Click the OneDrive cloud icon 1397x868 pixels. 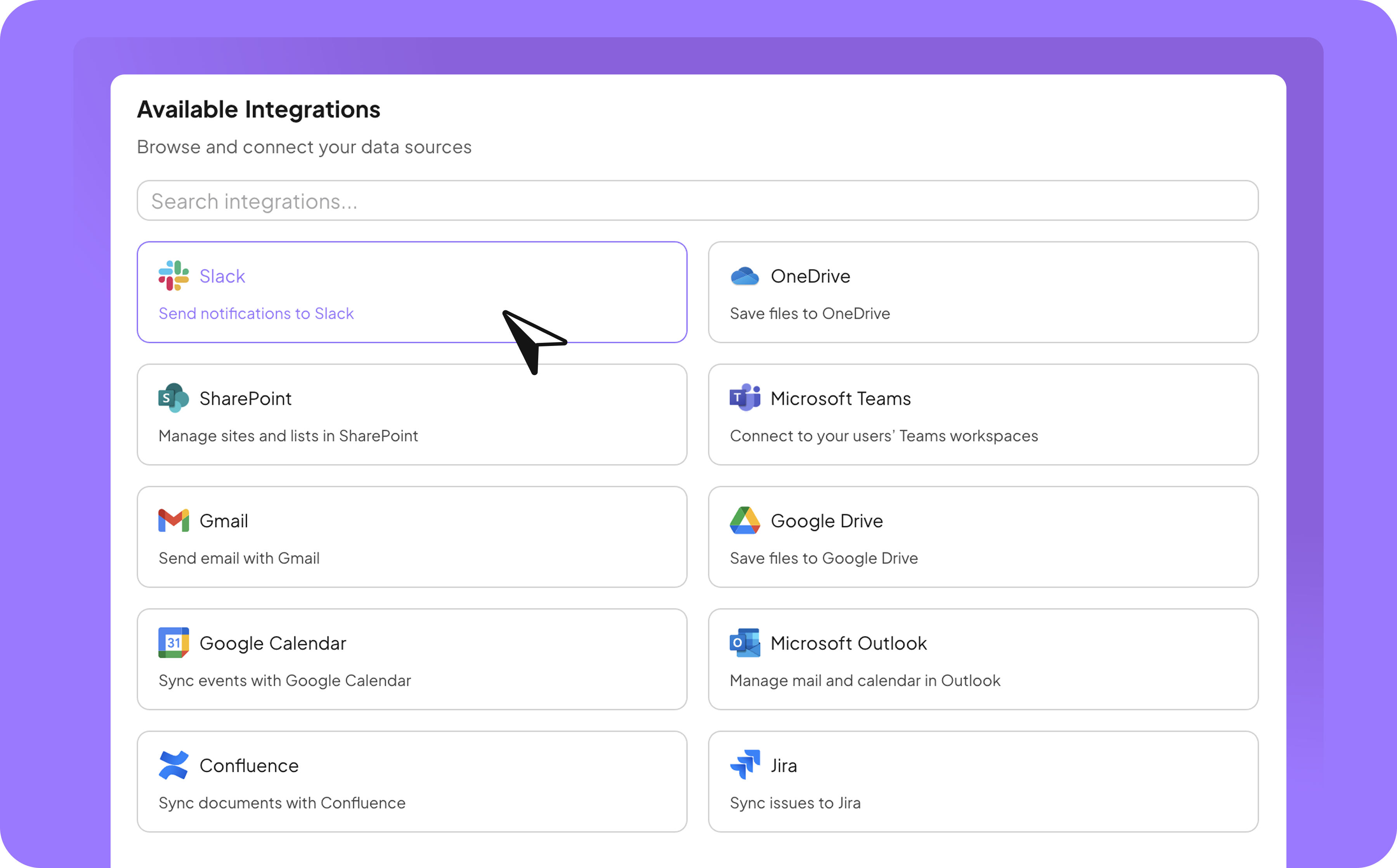(744, 276)
